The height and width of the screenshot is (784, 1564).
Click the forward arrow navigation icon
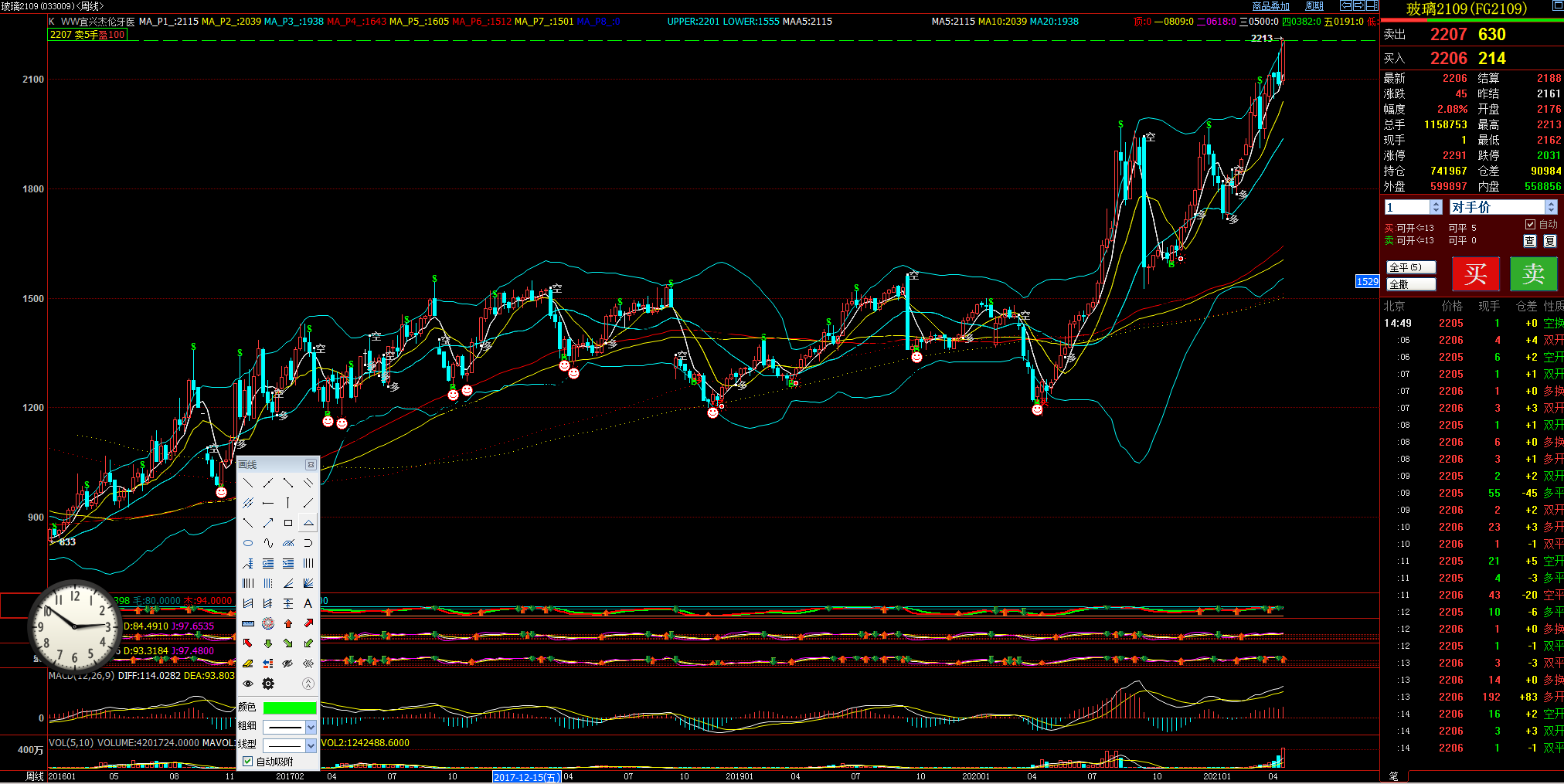[x=1359, y=5]
